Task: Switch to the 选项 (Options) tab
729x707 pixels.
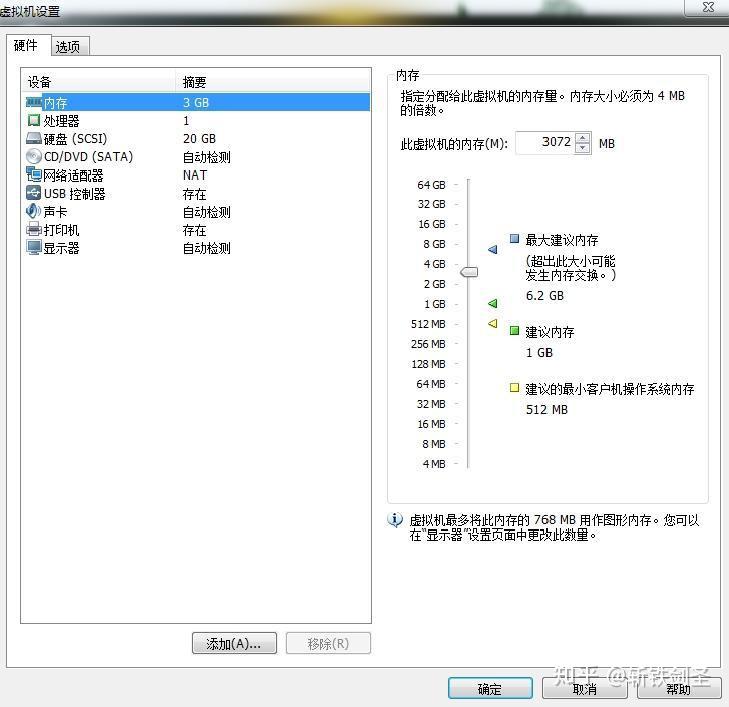Action: pyautogui.click(x=69, y=46)
